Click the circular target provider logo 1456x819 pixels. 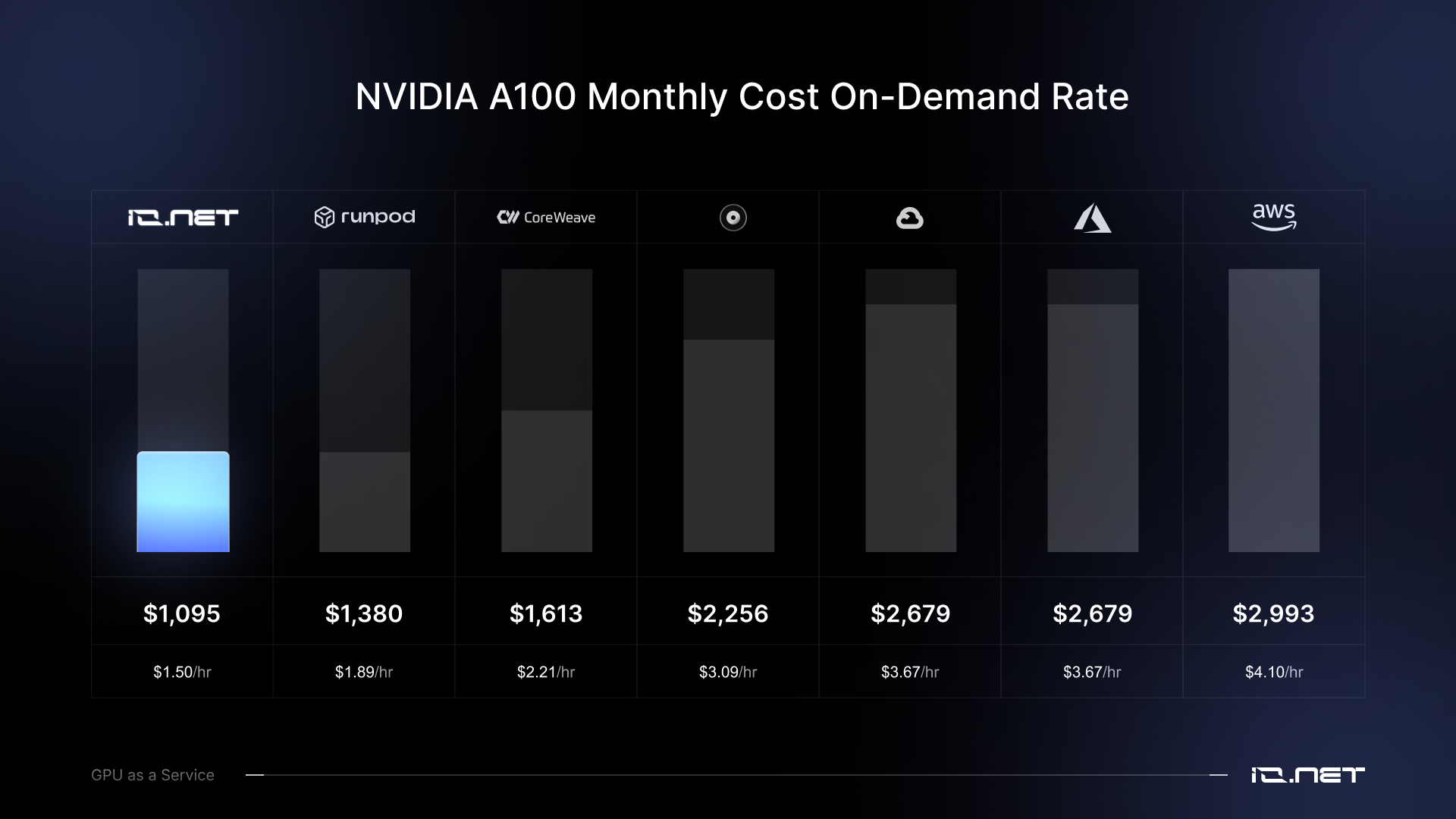tap(733, 218)
